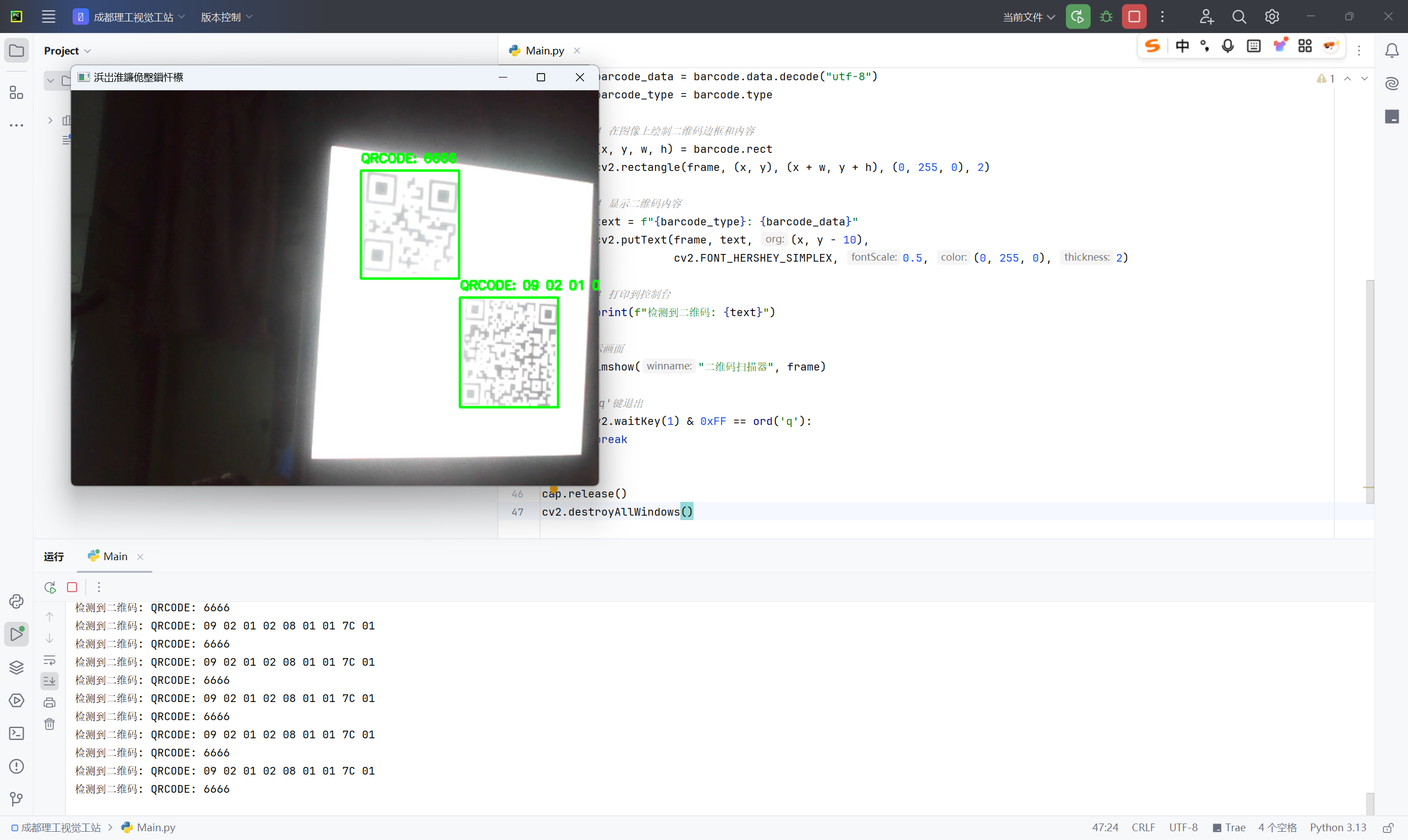This screenshot has height=840, width=1408.
Task: Click the Debug bug icon
Action: [x=1105, y=17]
